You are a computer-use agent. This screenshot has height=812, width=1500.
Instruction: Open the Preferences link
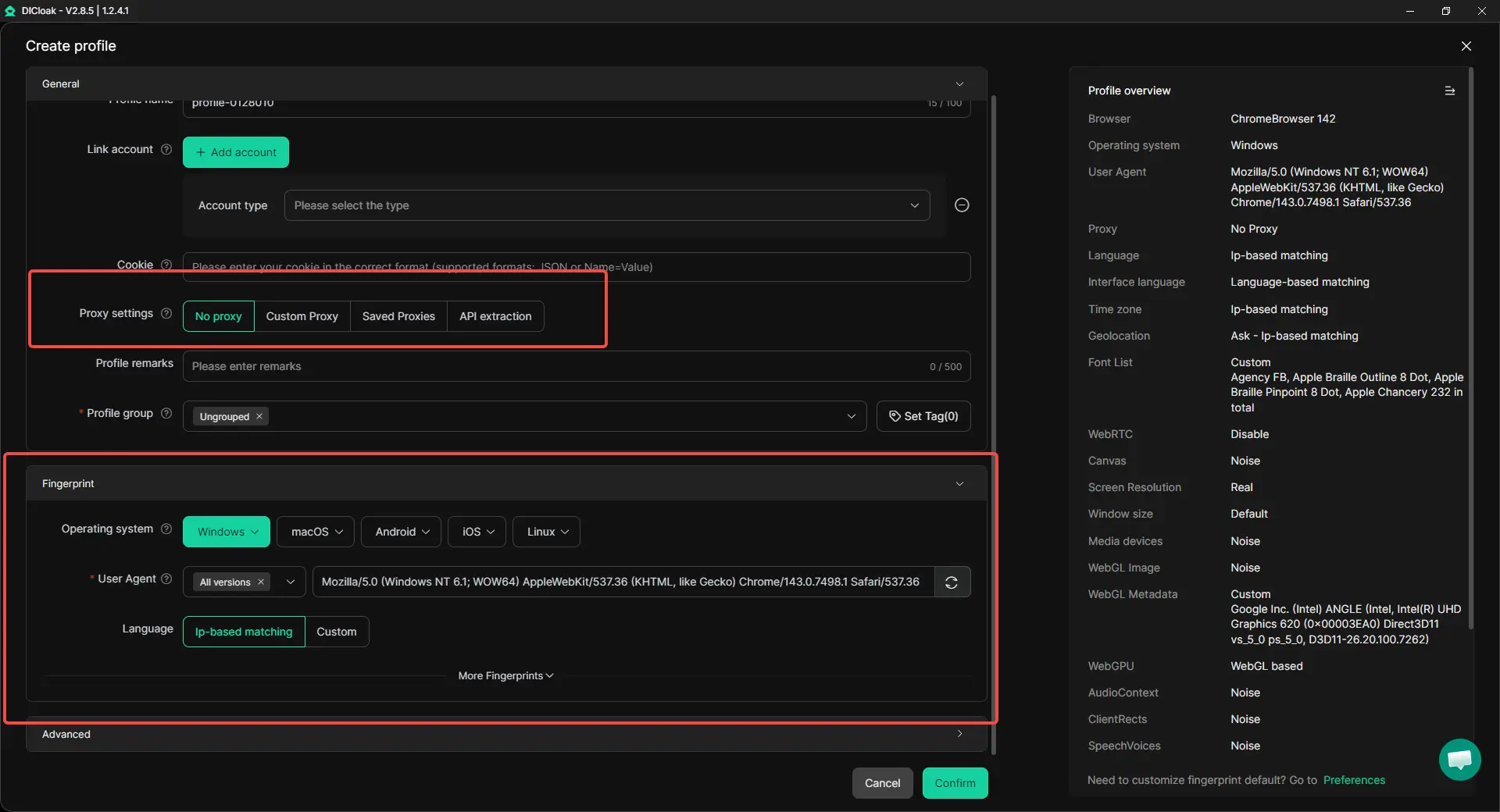[x=1353, y=781]
